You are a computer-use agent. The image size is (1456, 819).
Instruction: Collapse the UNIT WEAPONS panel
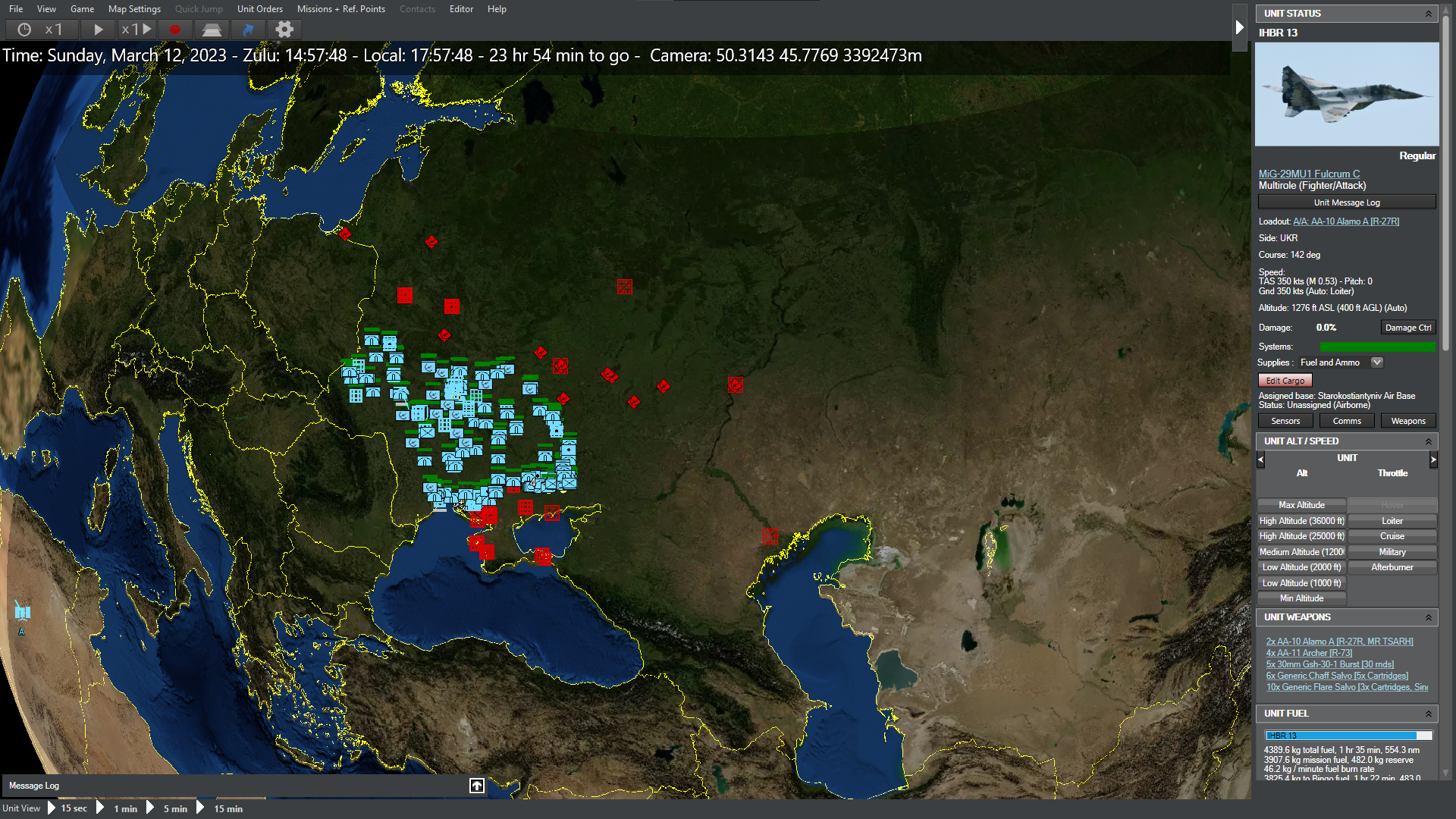tap(1429, 617)
